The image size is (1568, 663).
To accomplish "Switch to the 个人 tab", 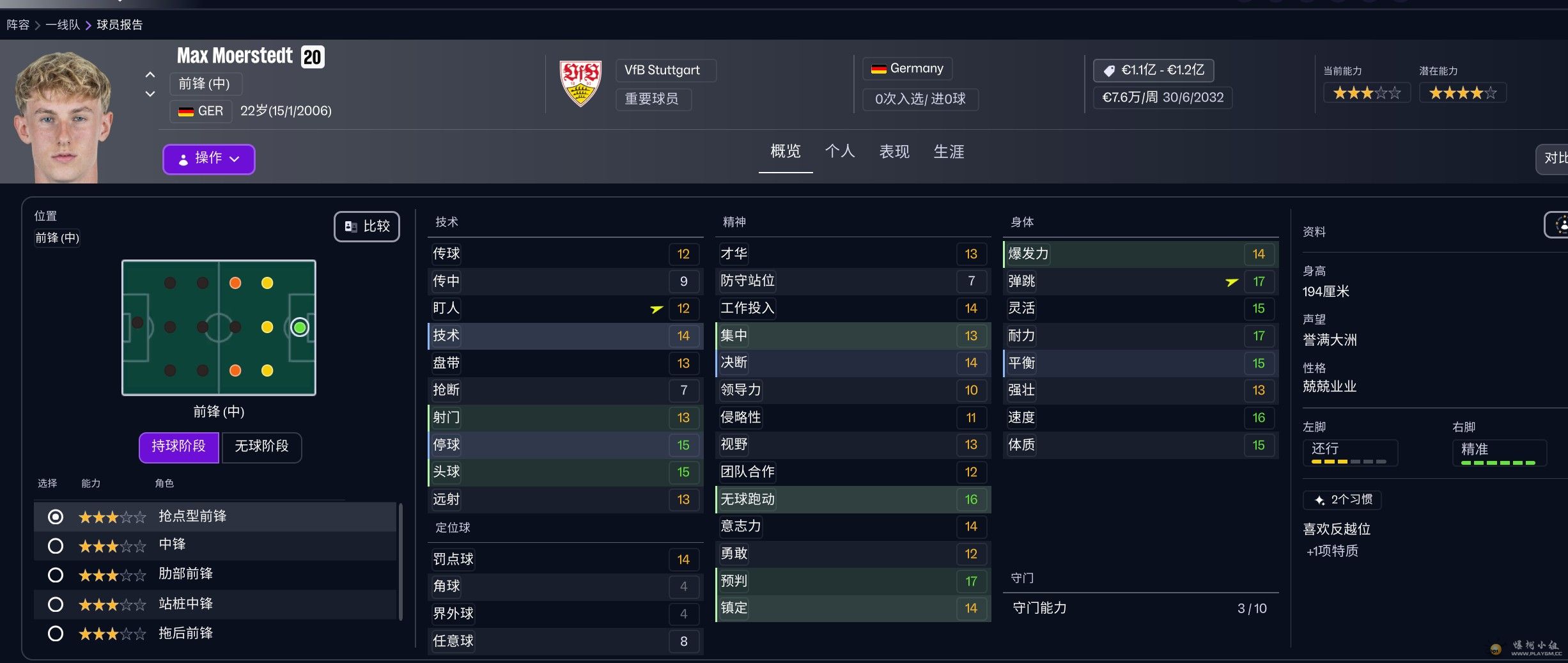I will pyautogui.click(x=839, y=152).
